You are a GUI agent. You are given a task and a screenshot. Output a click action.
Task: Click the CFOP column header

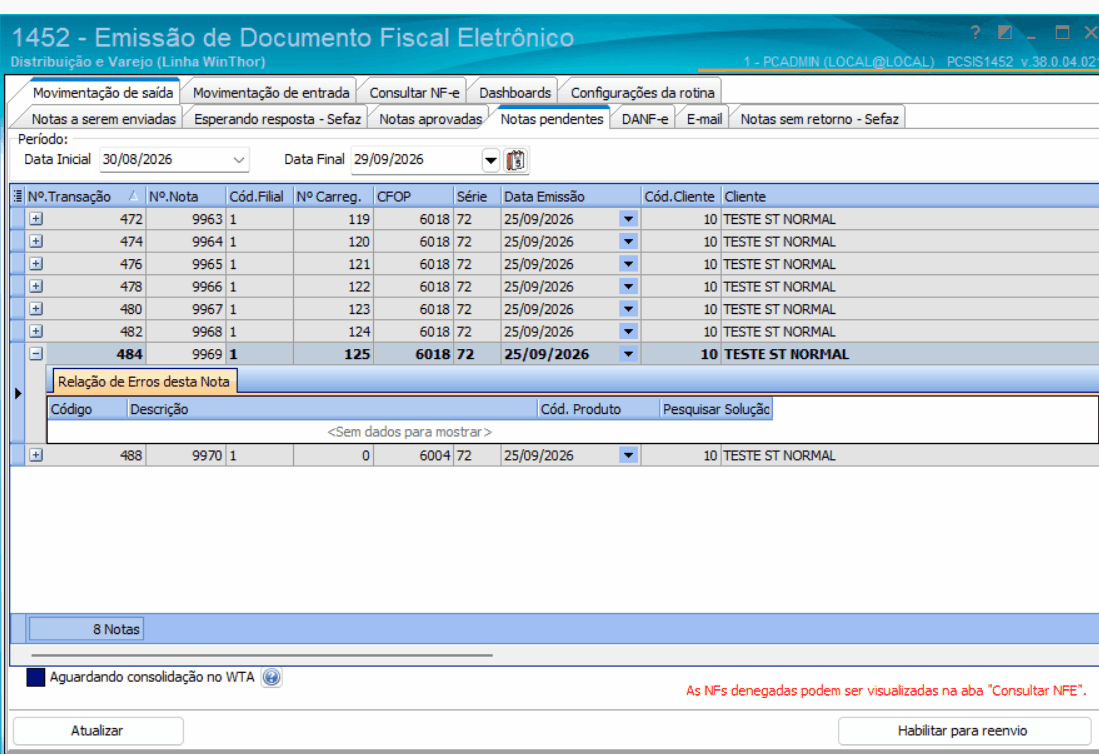click(414, 196)
